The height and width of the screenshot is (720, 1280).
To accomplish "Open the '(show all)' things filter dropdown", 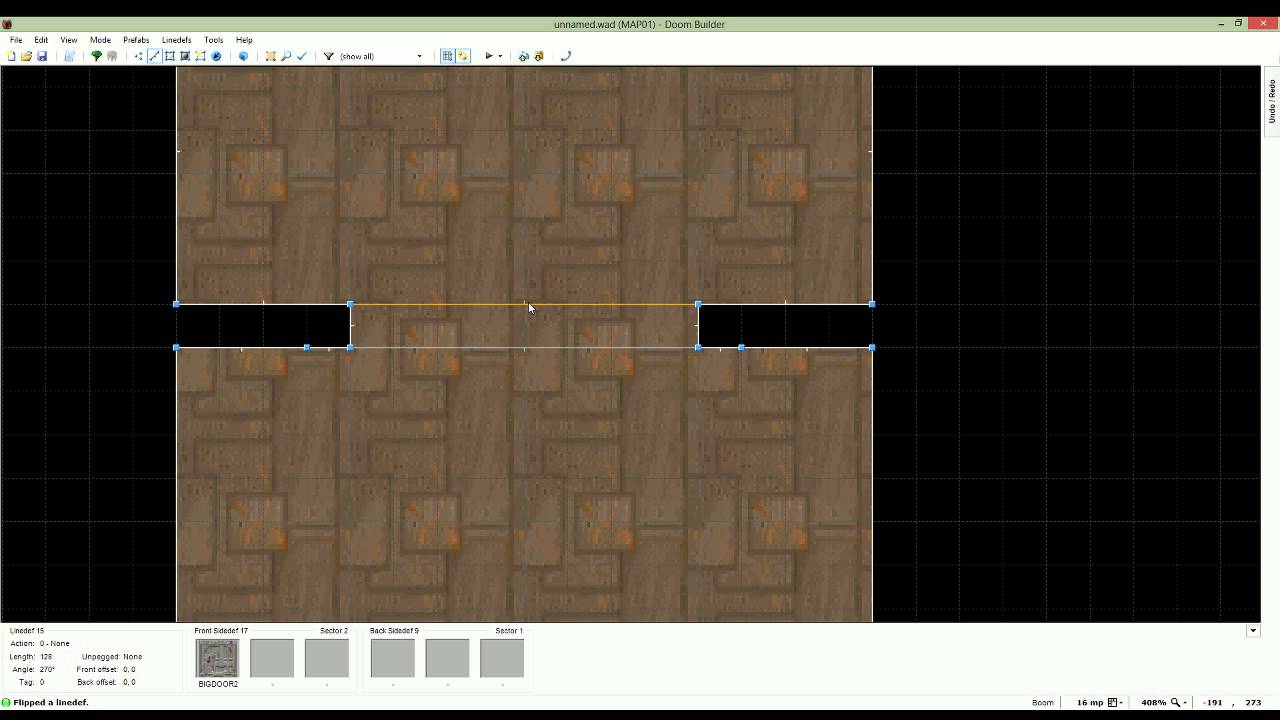I will [381, 56].
